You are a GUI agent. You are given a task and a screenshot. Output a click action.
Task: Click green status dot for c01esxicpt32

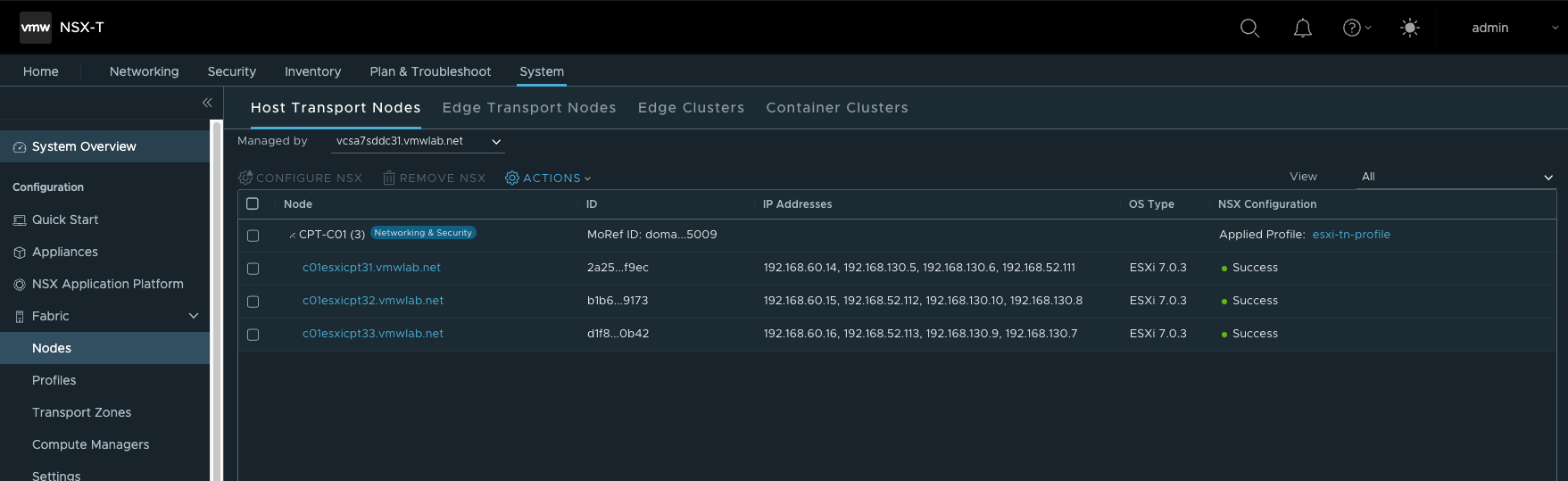pos(1224,302)
